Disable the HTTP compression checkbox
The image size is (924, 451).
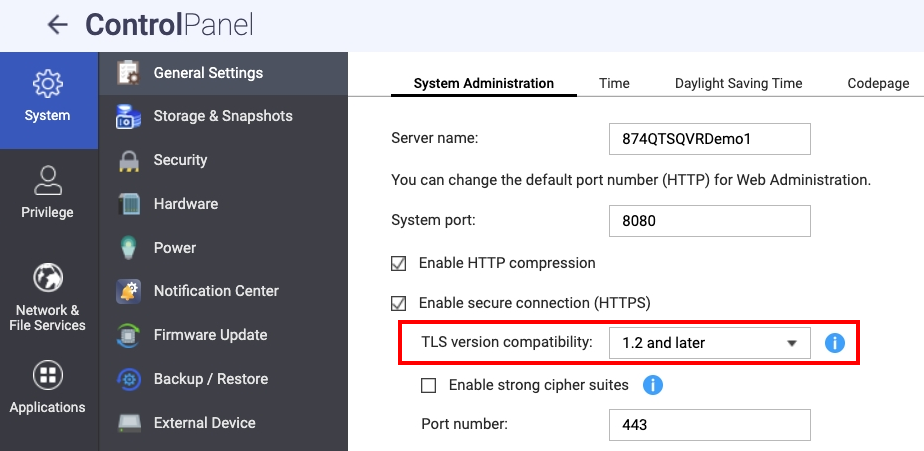click(x=399, y=264)
